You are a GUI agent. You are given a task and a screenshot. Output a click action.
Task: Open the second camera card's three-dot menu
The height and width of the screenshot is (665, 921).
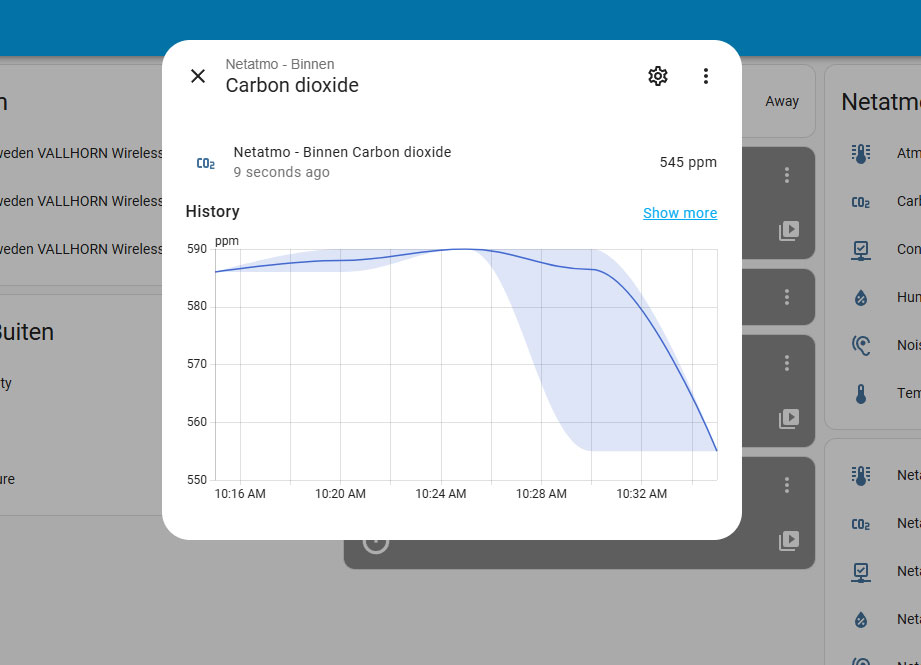point(786,297)
